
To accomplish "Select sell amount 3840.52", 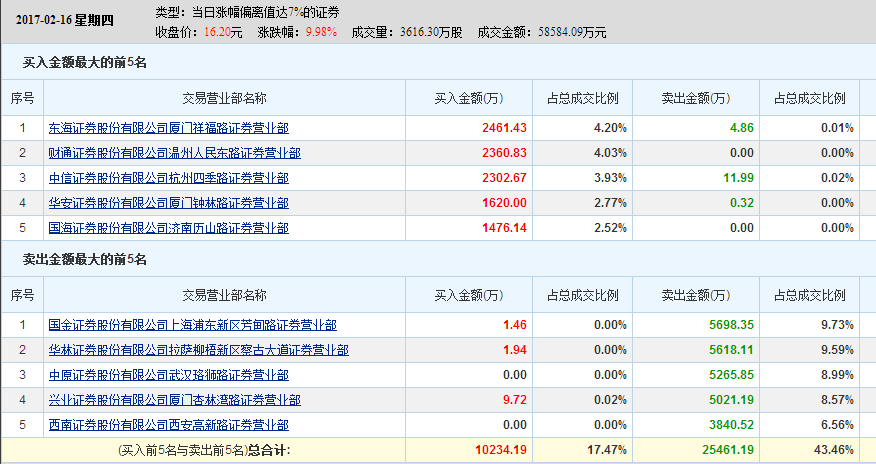I will click(732, 425).
